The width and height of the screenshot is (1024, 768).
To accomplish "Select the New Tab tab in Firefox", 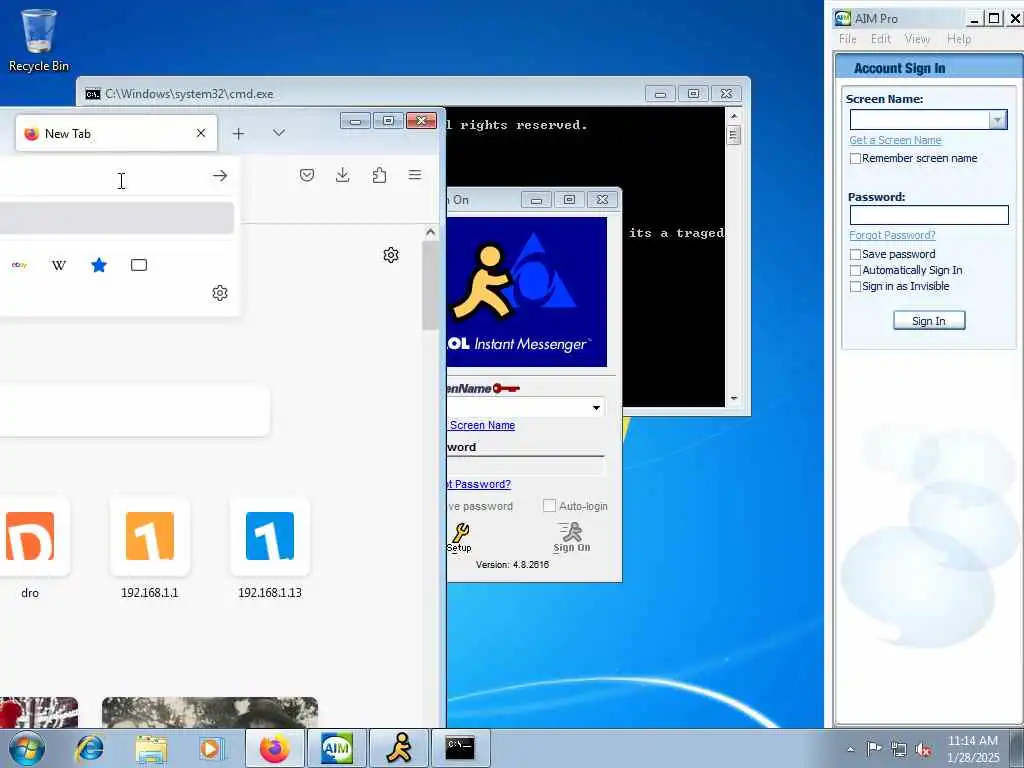I will coord(116,133).
